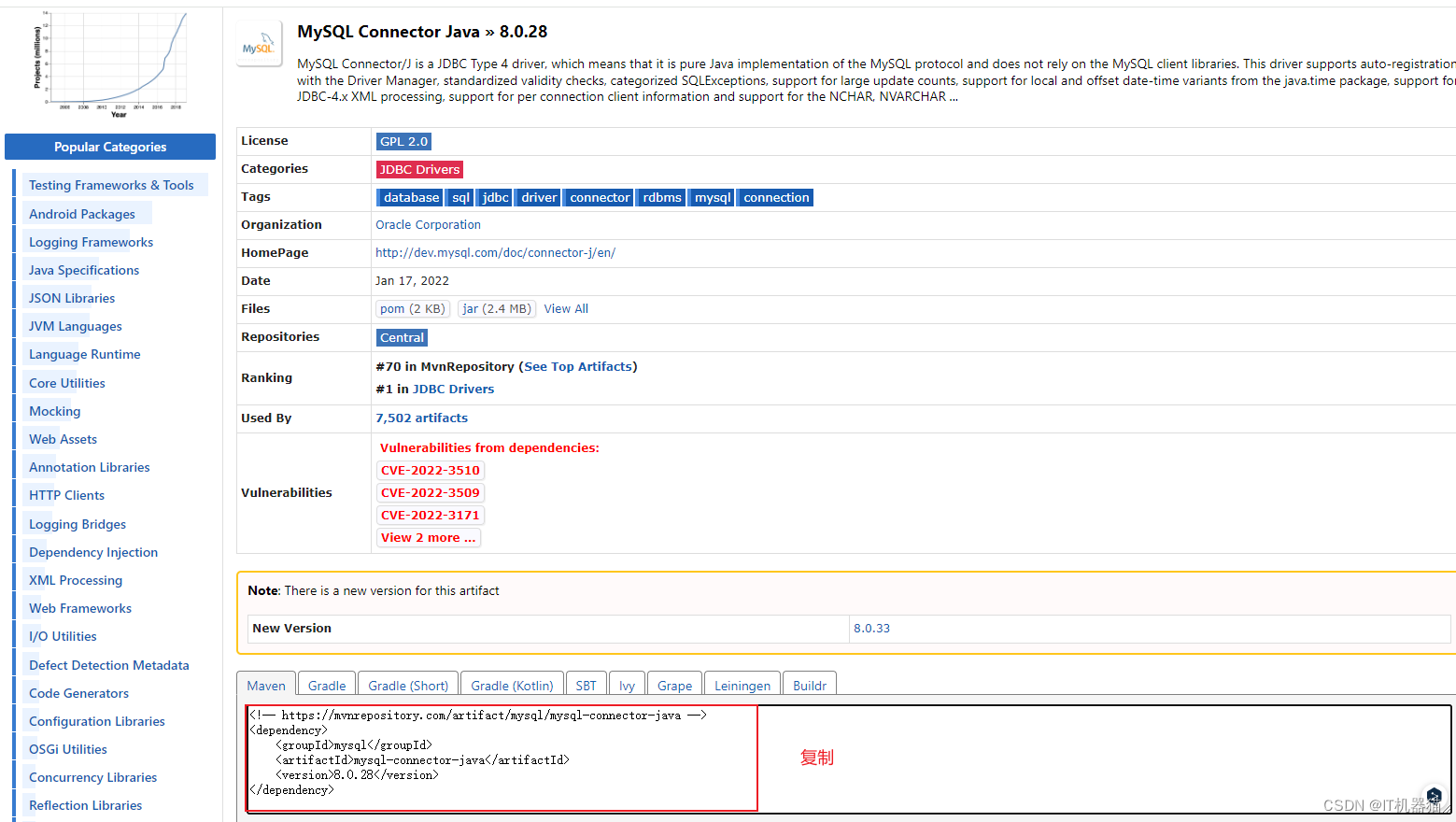Viewport: 1456px width, 822px height.
Task: Switch to the Grape tab
Action: (674, 685)
